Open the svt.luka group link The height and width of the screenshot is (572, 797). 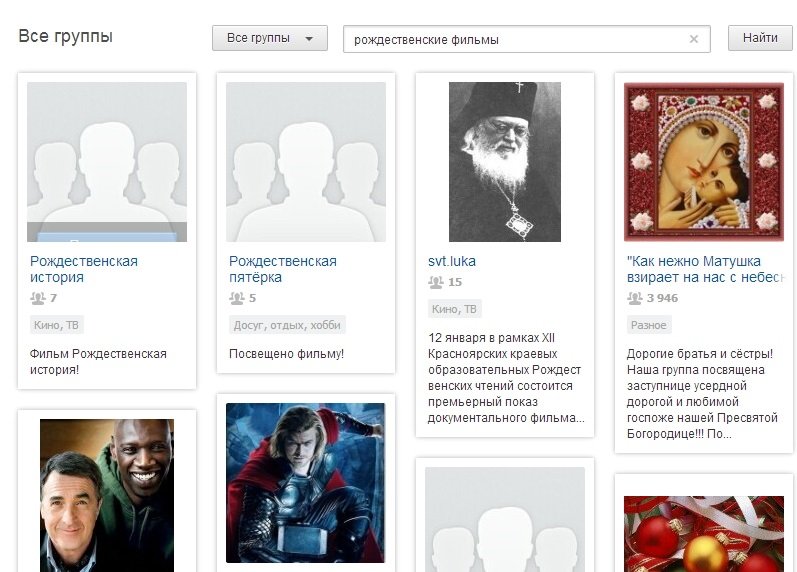(x=452, y=261)
